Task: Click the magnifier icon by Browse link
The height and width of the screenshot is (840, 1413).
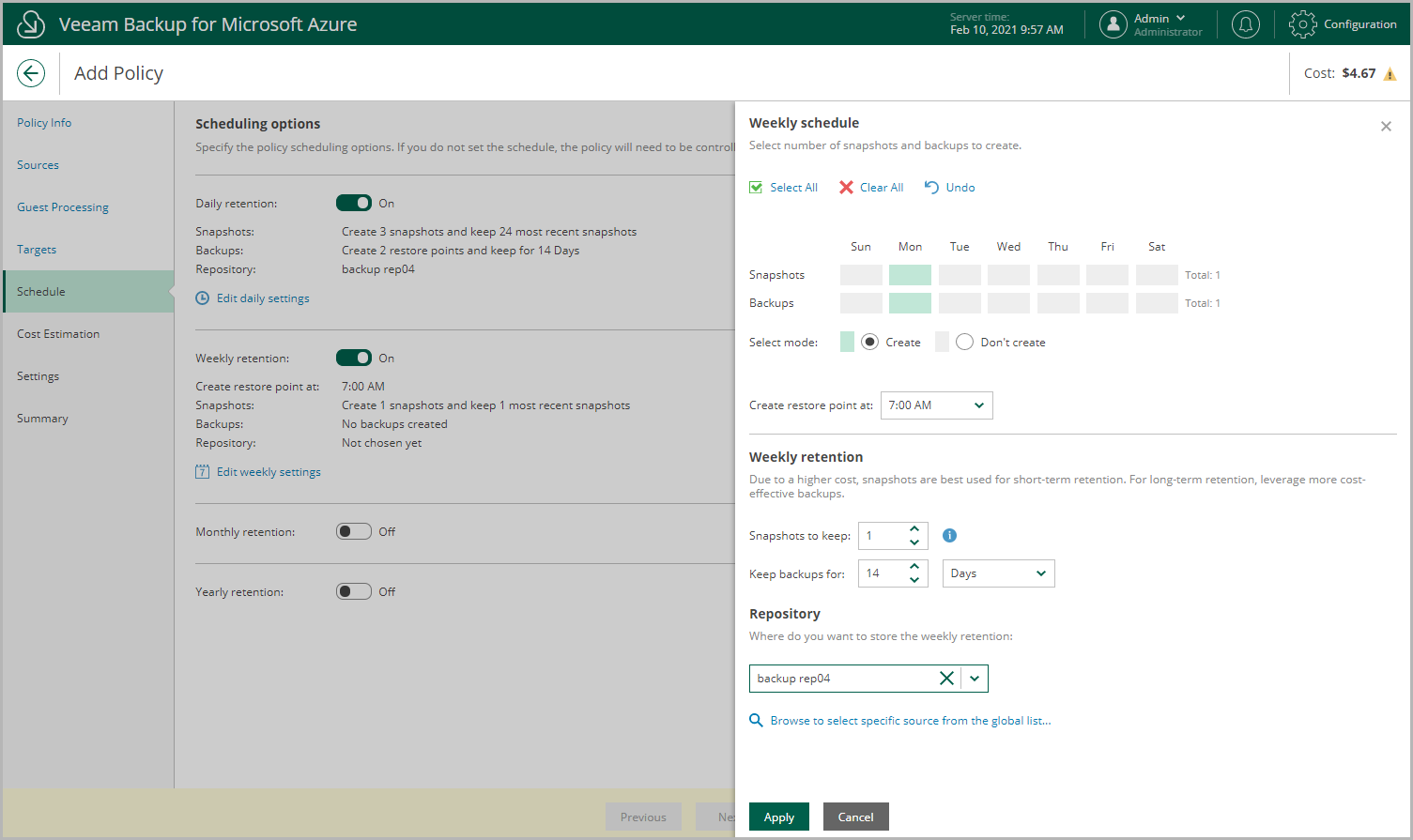Action: tap(756, 720)
